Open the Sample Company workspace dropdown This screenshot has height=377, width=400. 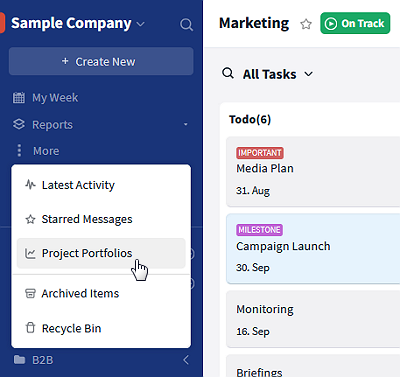[x=141, y=24]
